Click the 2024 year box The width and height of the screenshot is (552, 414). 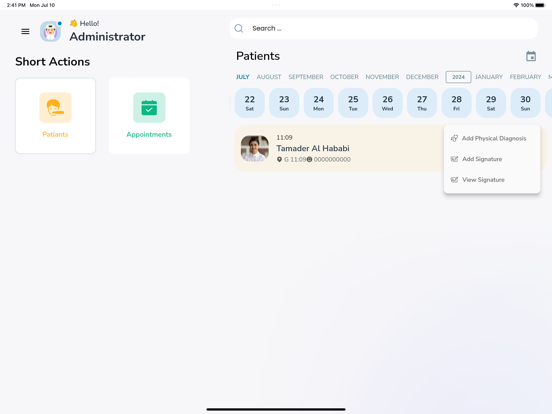pyautogui.click(x=458, y=77)
